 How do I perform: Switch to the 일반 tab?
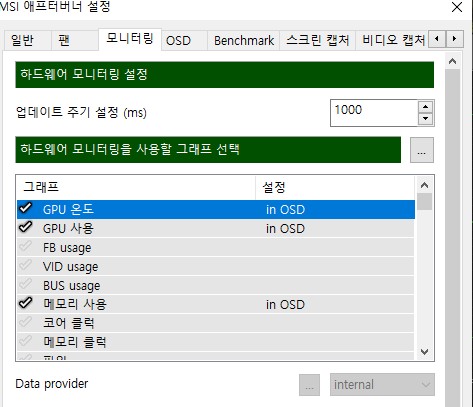(x=27, y=41)
